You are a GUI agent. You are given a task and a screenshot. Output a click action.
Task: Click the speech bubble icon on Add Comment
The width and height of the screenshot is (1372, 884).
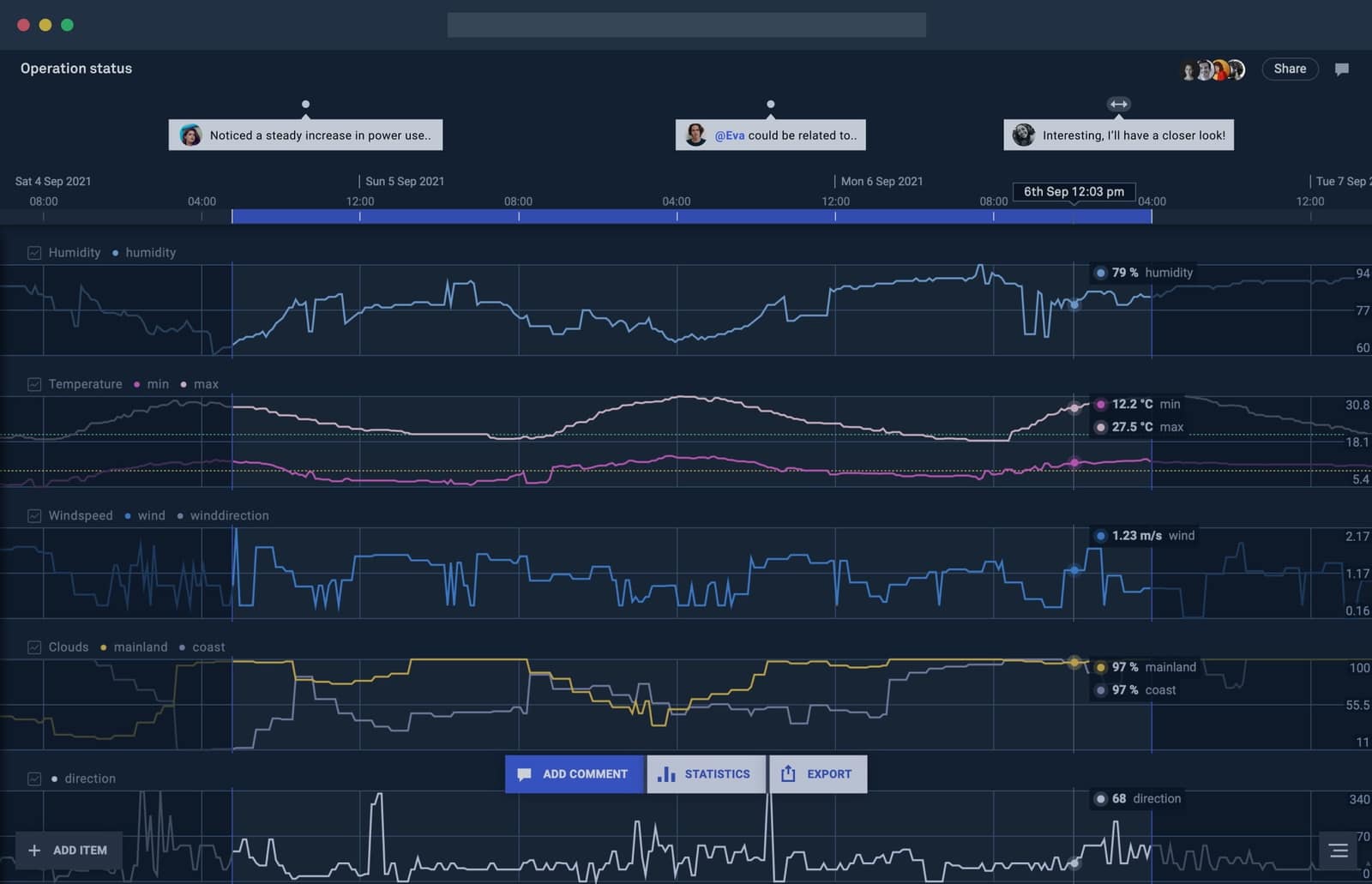523,773
